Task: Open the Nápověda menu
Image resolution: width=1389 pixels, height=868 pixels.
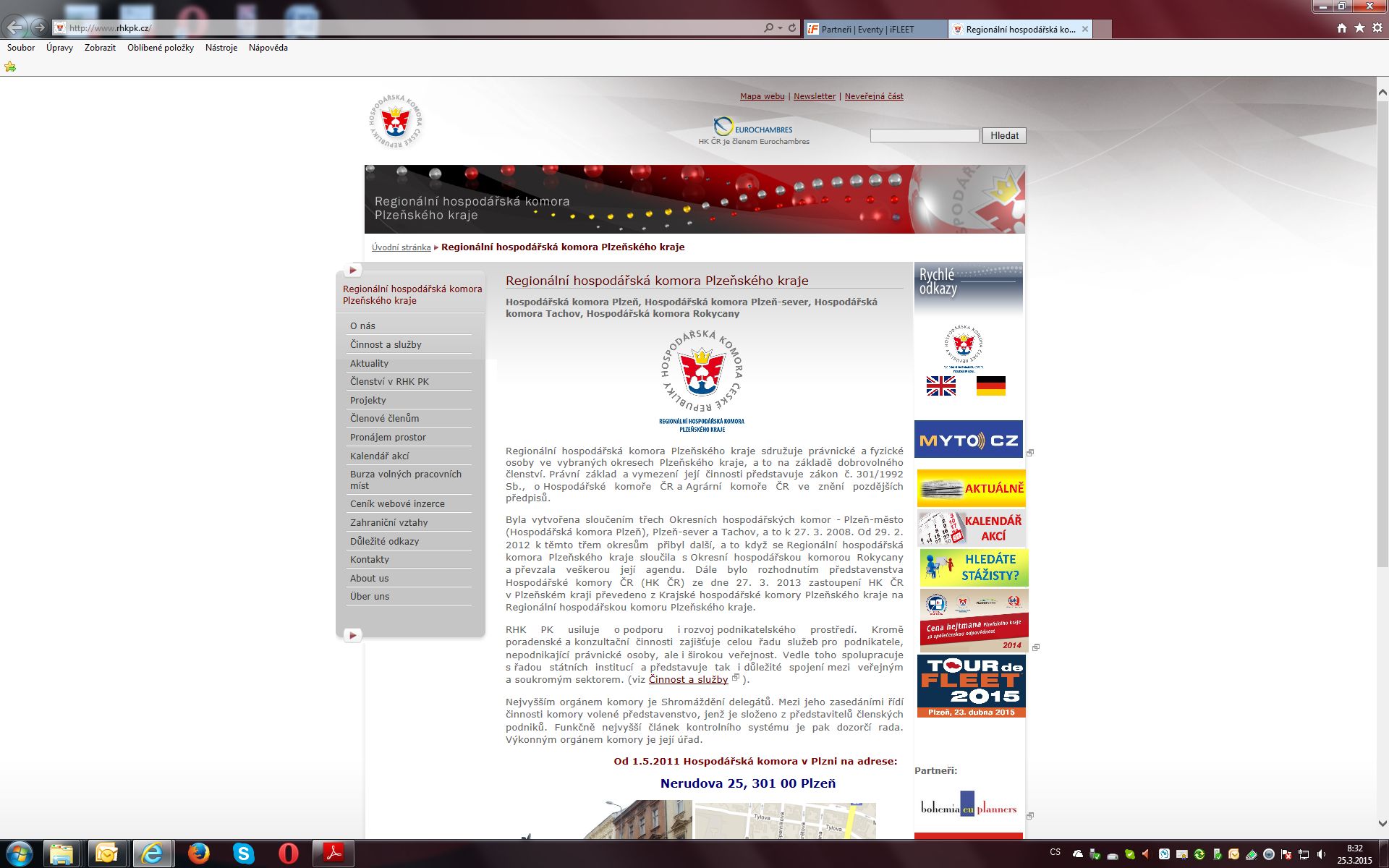Action: (x=268, y=48)
